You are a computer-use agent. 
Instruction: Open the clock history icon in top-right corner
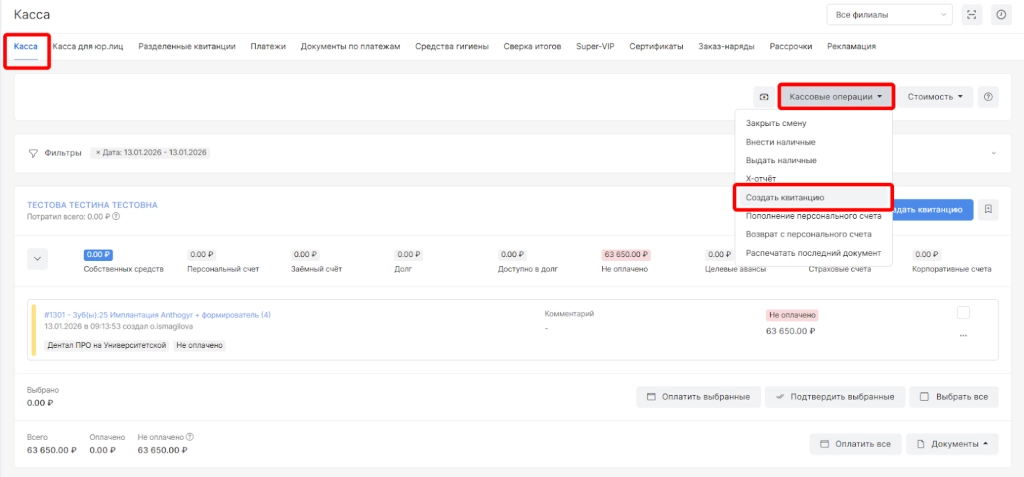pos(1000,15)
